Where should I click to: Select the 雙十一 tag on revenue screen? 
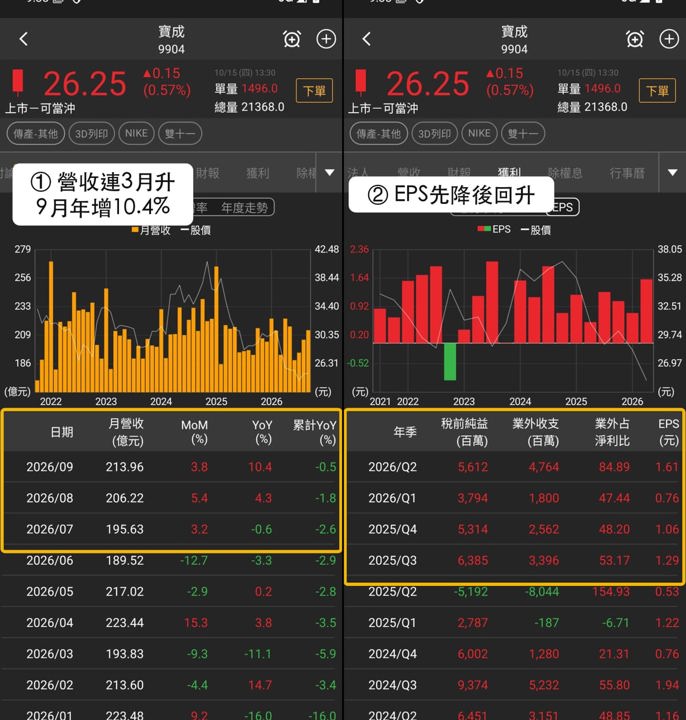180,134
